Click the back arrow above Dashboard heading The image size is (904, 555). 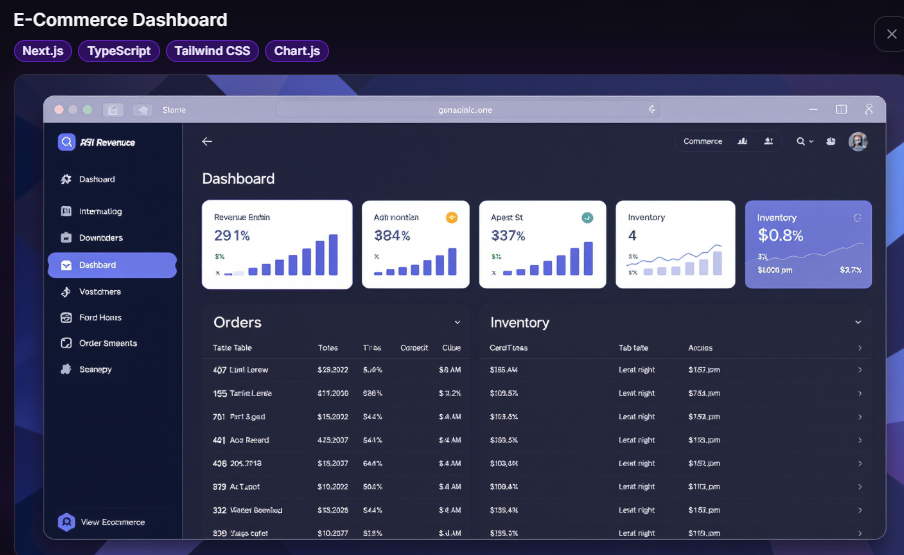coord(207,141)
